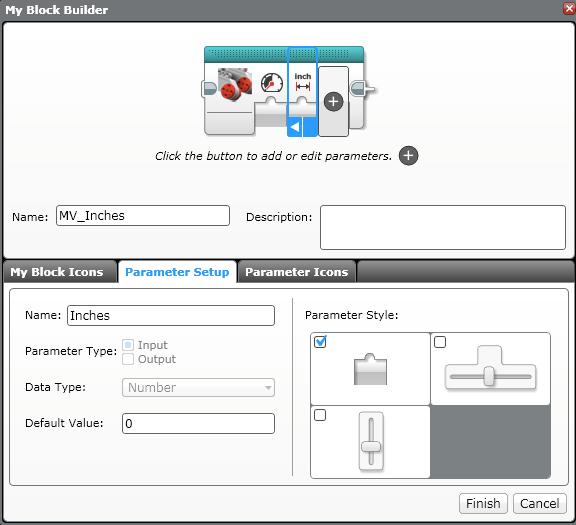
Task: Pick the plain input parameter style thumbnail
Action: click(x=370, y=369)
